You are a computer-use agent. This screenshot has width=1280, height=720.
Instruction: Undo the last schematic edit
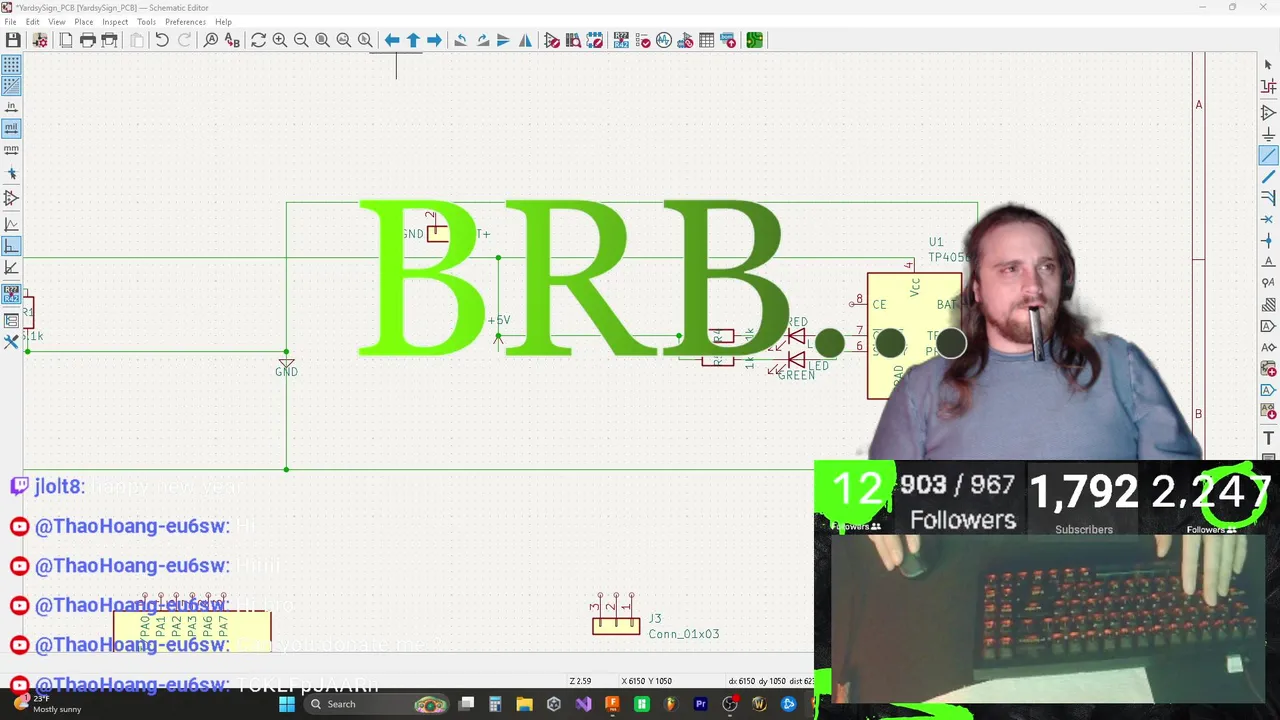tap(162, 40)
